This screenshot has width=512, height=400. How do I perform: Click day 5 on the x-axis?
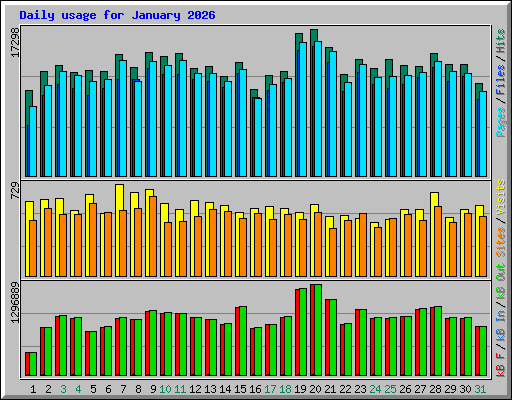pyautogui.click(x=93, y=389)
